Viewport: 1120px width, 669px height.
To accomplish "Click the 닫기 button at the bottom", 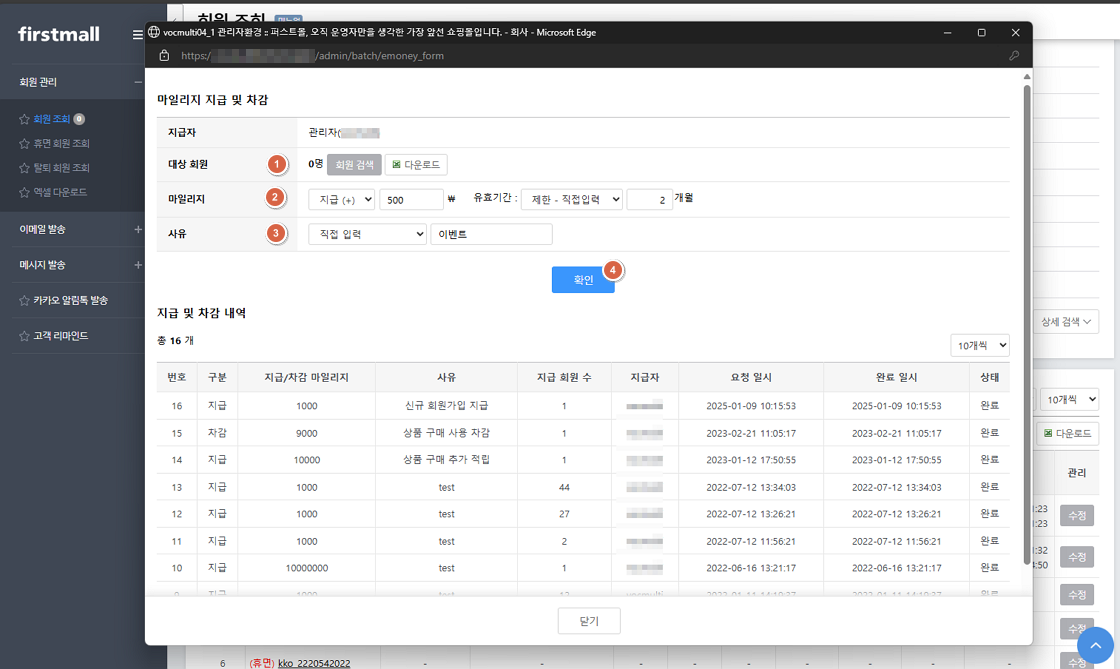I will 589,621.
